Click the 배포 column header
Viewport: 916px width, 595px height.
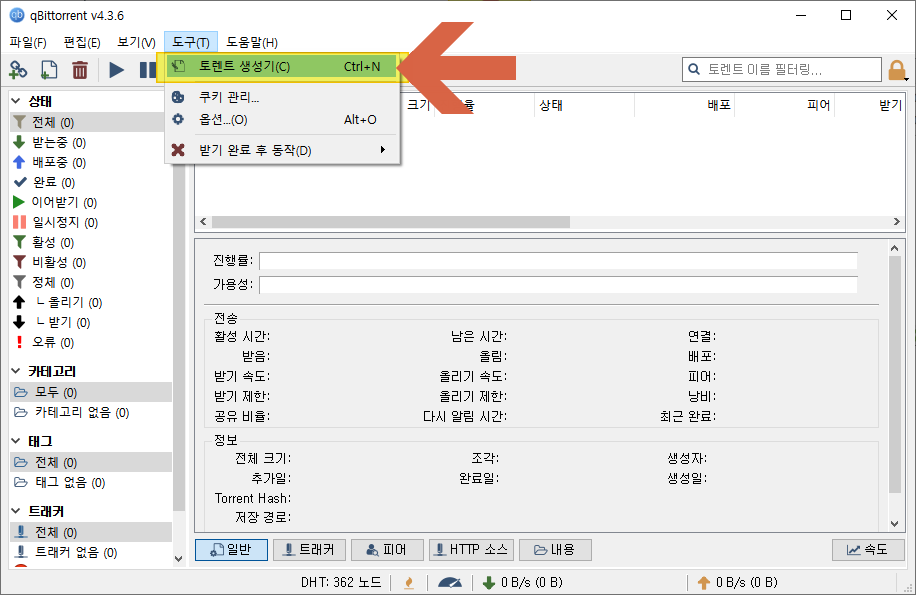click(x=685, y=105)
